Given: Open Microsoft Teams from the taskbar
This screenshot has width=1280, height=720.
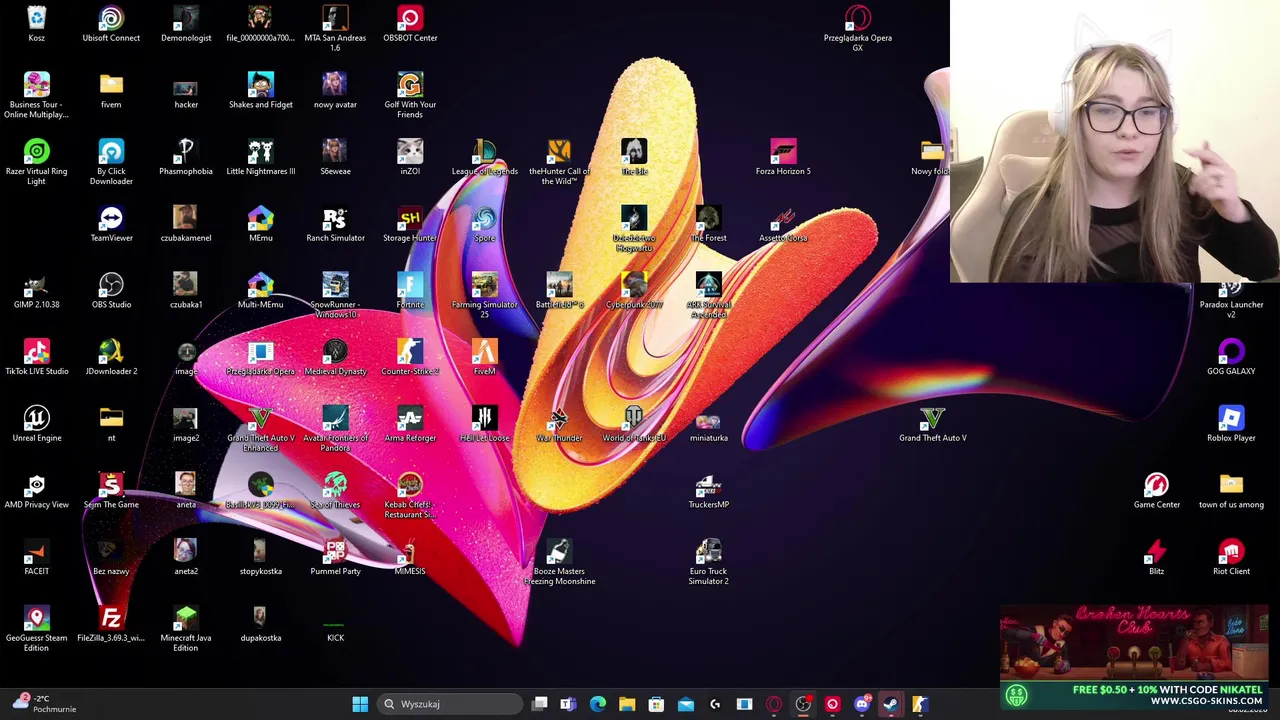Looking at the screenshot, I should pyautogui.click(x=568, y=704).
